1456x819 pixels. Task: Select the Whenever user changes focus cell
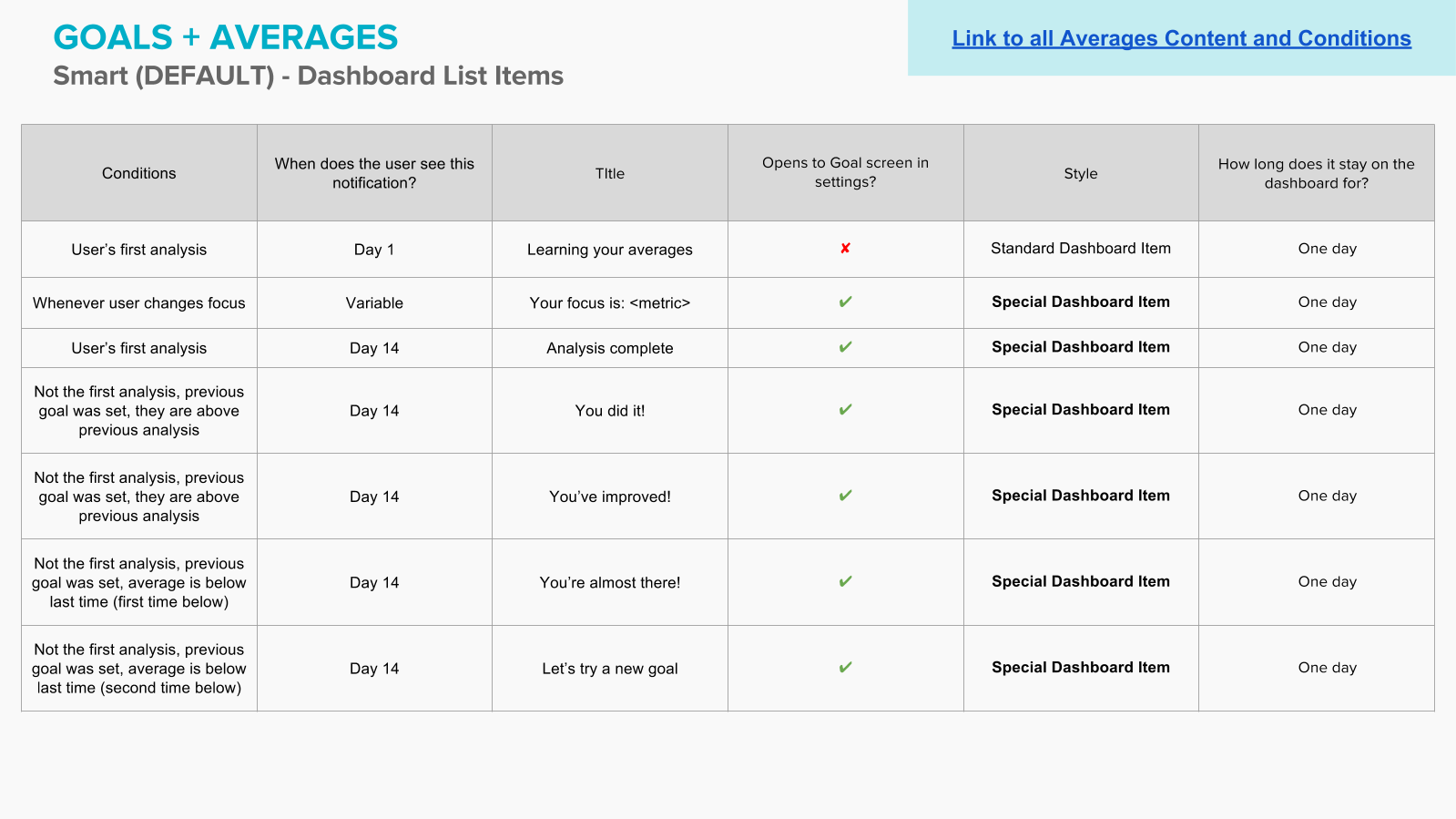click(x=139, y=303)
